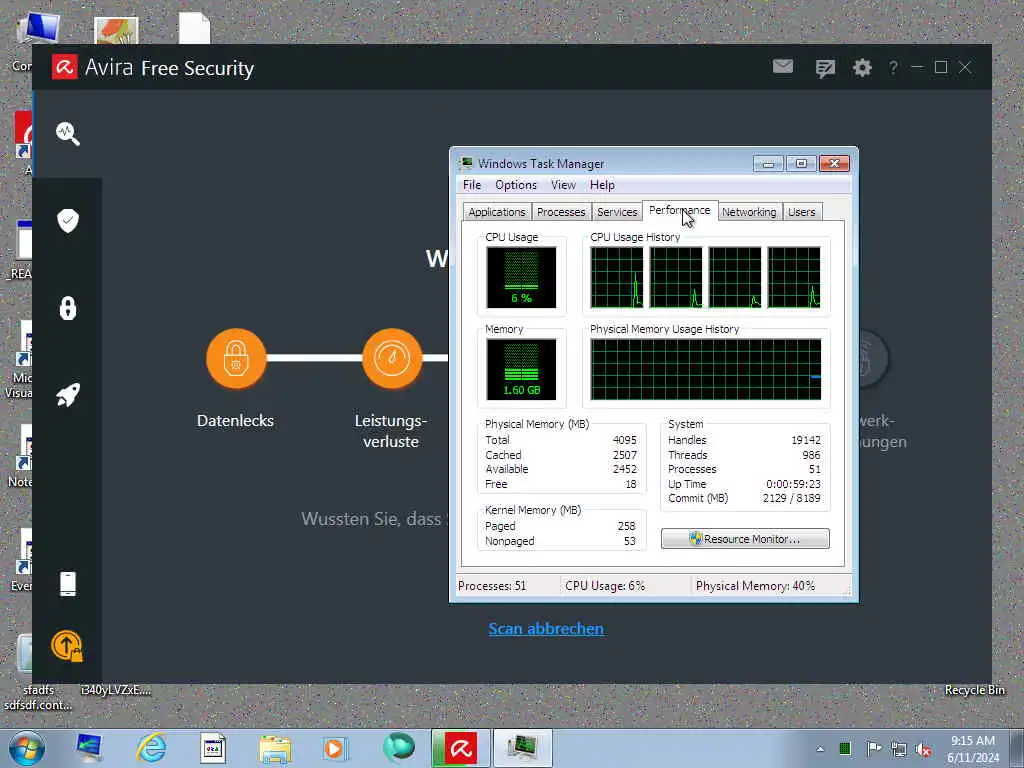
Task: Open the Avira mail envelope icon
Action: [783, 67]
